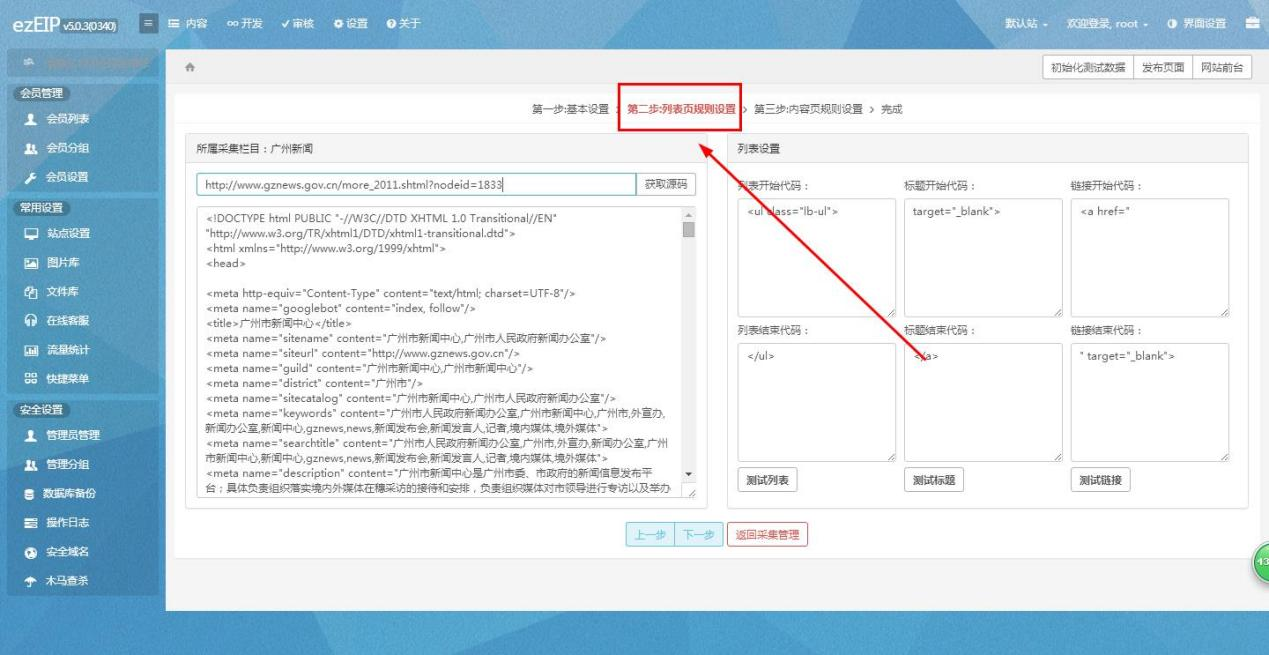
Task: Open the 关于 top menu
Action: tap(402, 23)
